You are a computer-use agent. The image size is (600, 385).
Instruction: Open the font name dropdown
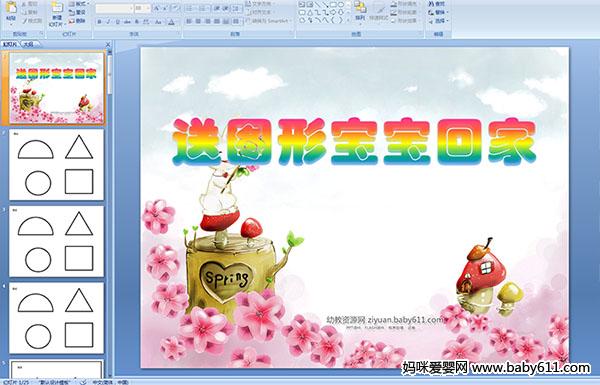coord(131,8)
